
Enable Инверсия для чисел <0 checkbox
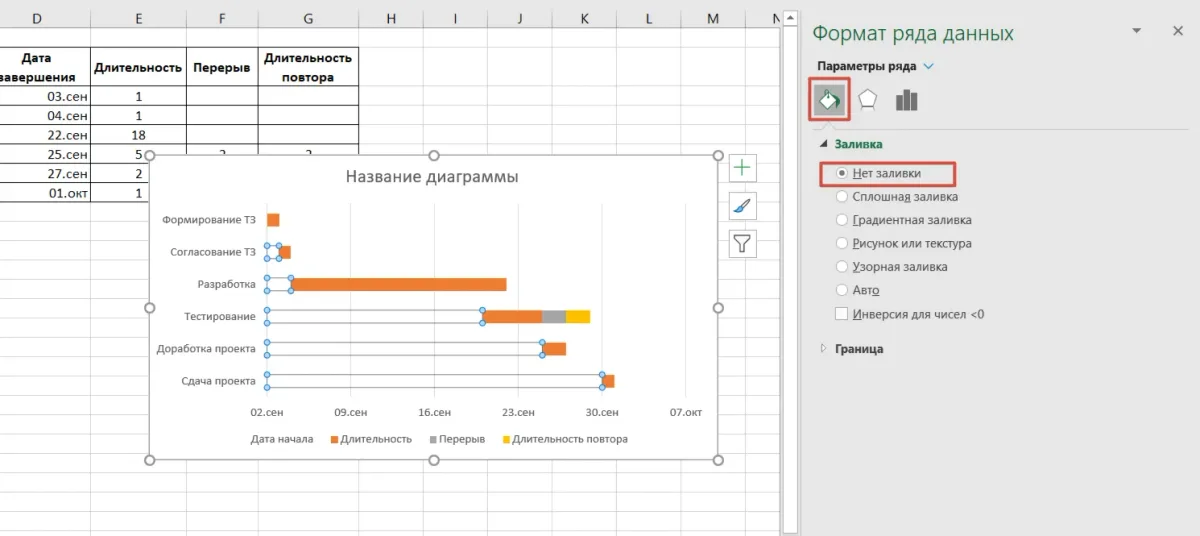click(842, 314)
